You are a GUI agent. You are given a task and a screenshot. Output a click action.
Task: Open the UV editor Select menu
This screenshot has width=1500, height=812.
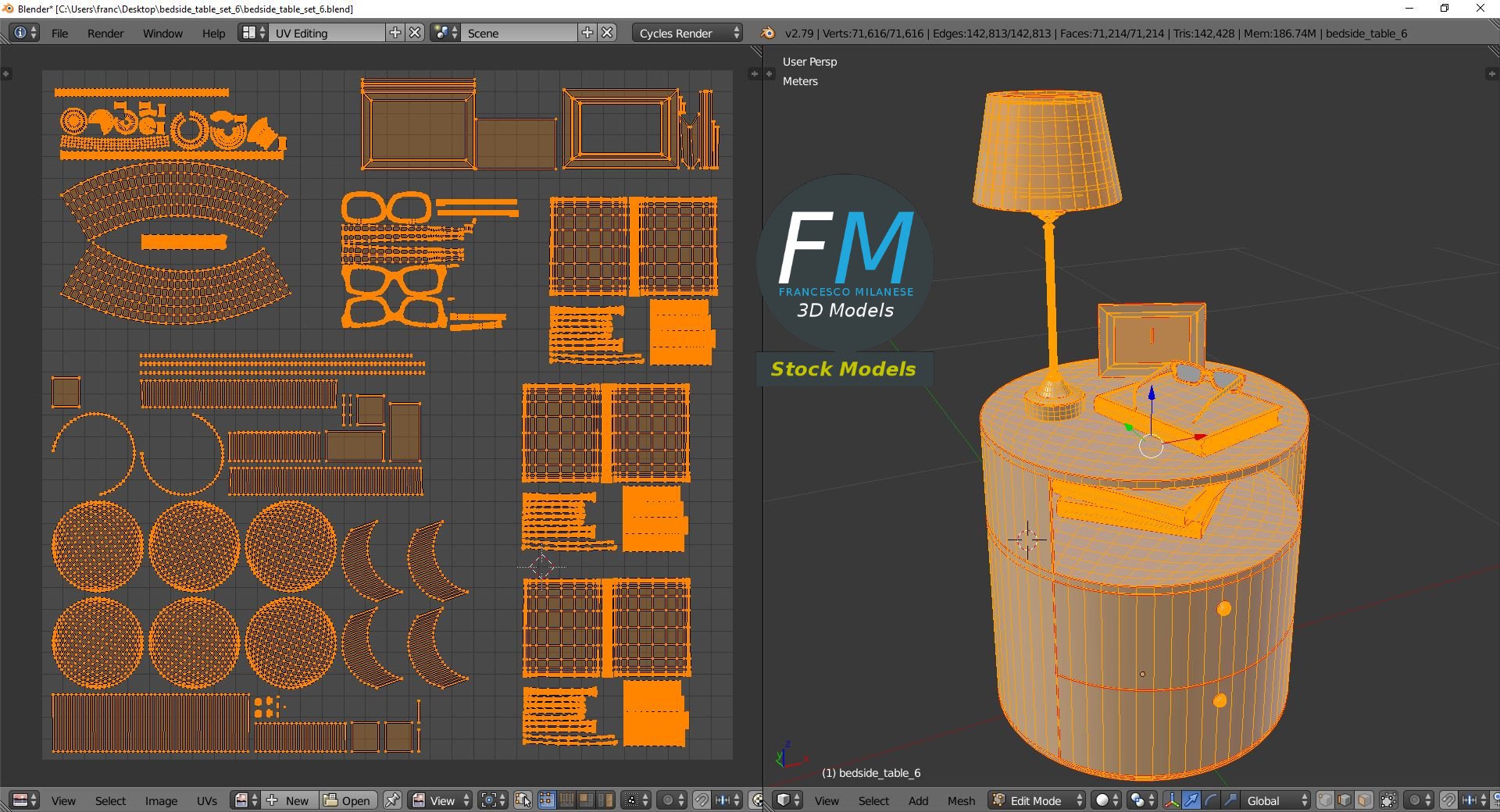[x=110, y=801]
